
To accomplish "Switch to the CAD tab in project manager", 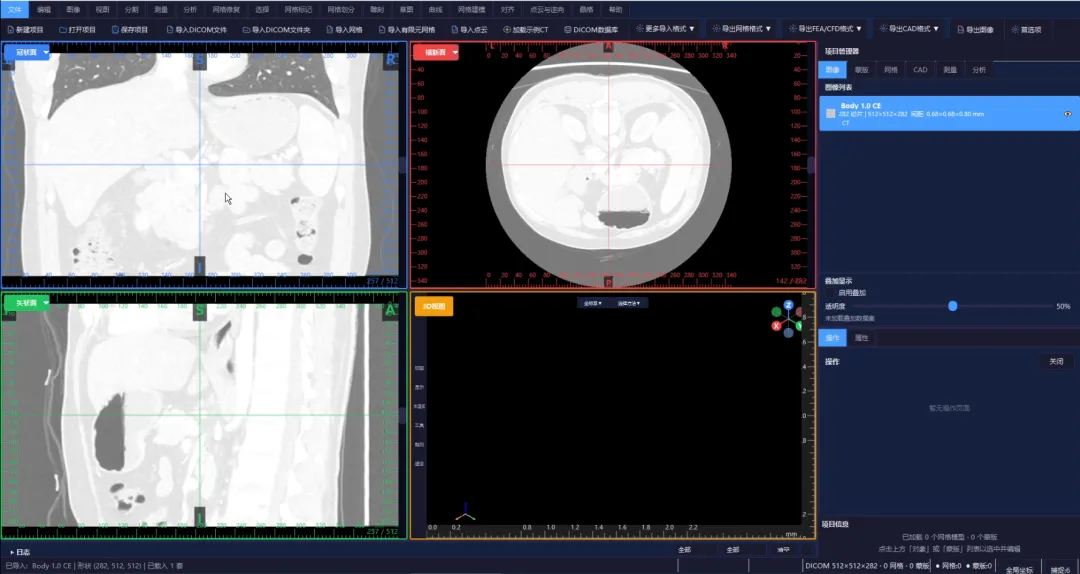I will 920,70.
